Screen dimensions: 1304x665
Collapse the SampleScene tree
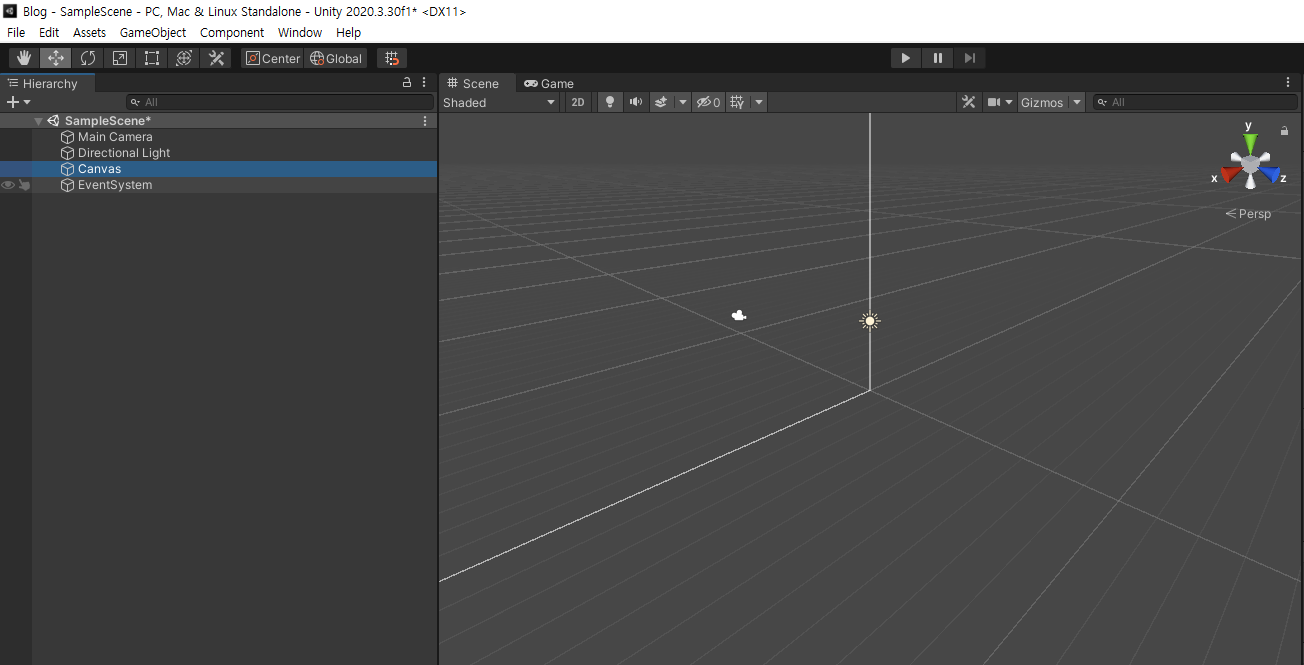38,121
